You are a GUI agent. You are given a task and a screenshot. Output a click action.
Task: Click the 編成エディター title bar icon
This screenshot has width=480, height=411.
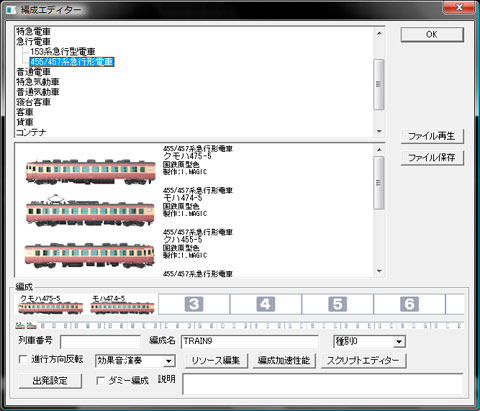pyautogui.click(x=11, y=10)
